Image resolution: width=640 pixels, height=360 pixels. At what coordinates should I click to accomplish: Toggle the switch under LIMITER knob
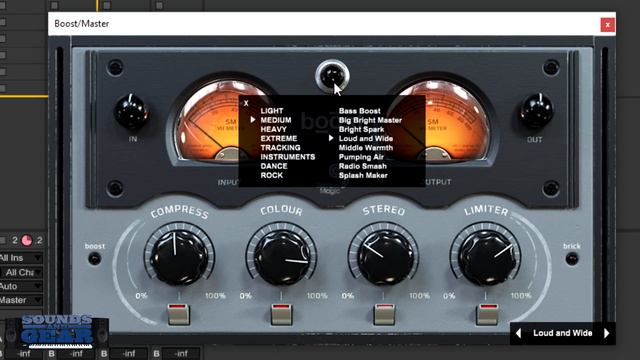(x=487, y=314)
